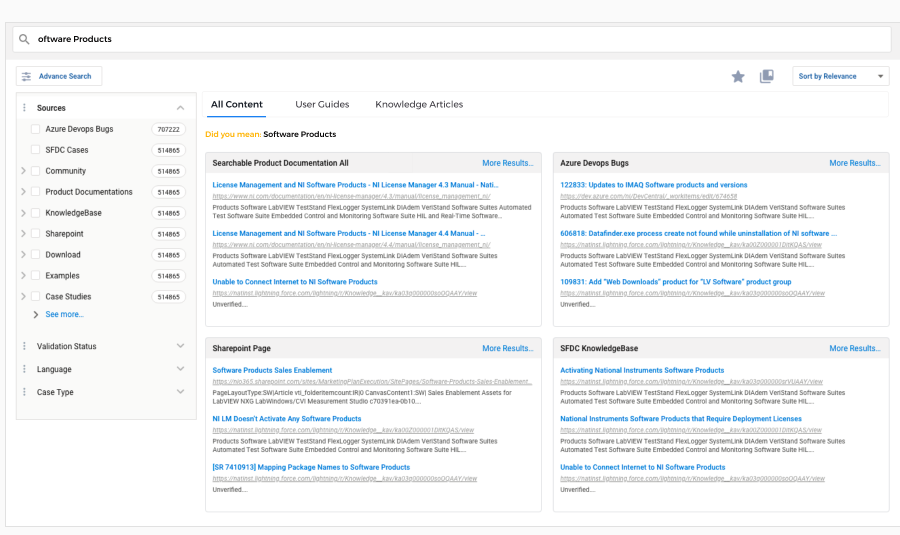The height and width of the screenshot is (535, 900).
Task: Open the saved collections icon beside the star
Action: click(767, 76)
